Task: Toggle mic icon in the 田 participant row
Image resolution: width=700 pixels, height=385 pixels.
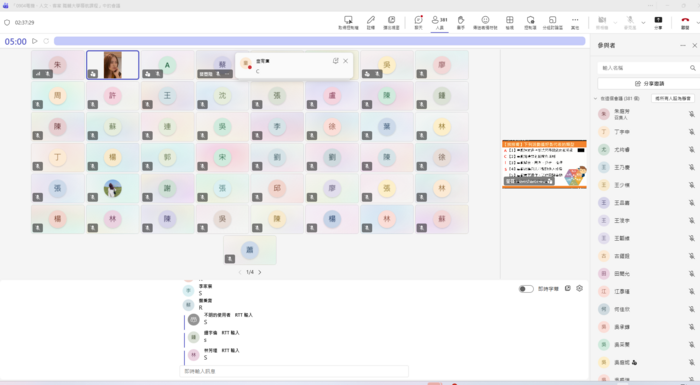Action: (x=692, y=274)
